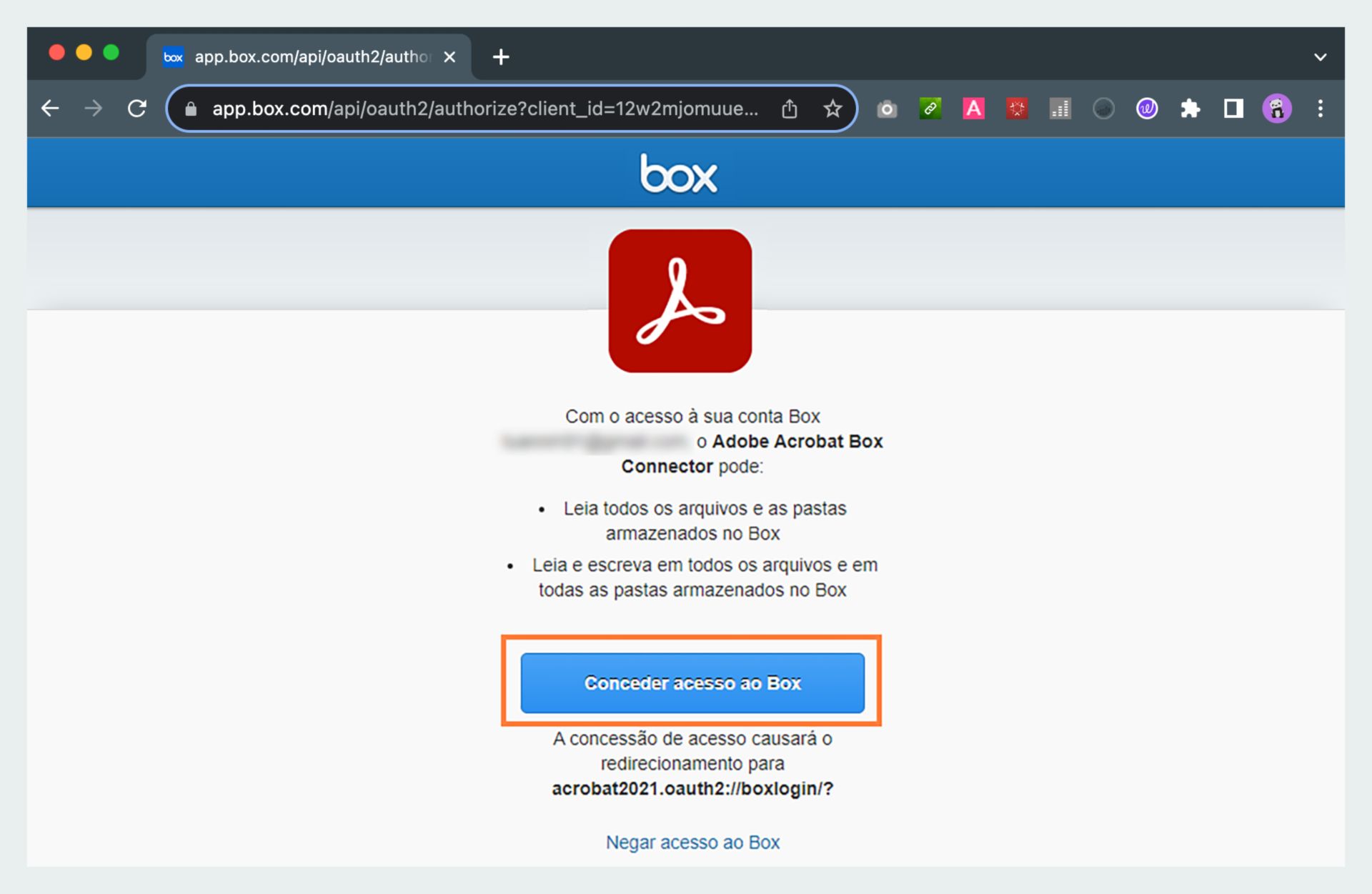1372x894 pixels.
Task: Click Conceder acesso ao Box
Action: (692, 682)
